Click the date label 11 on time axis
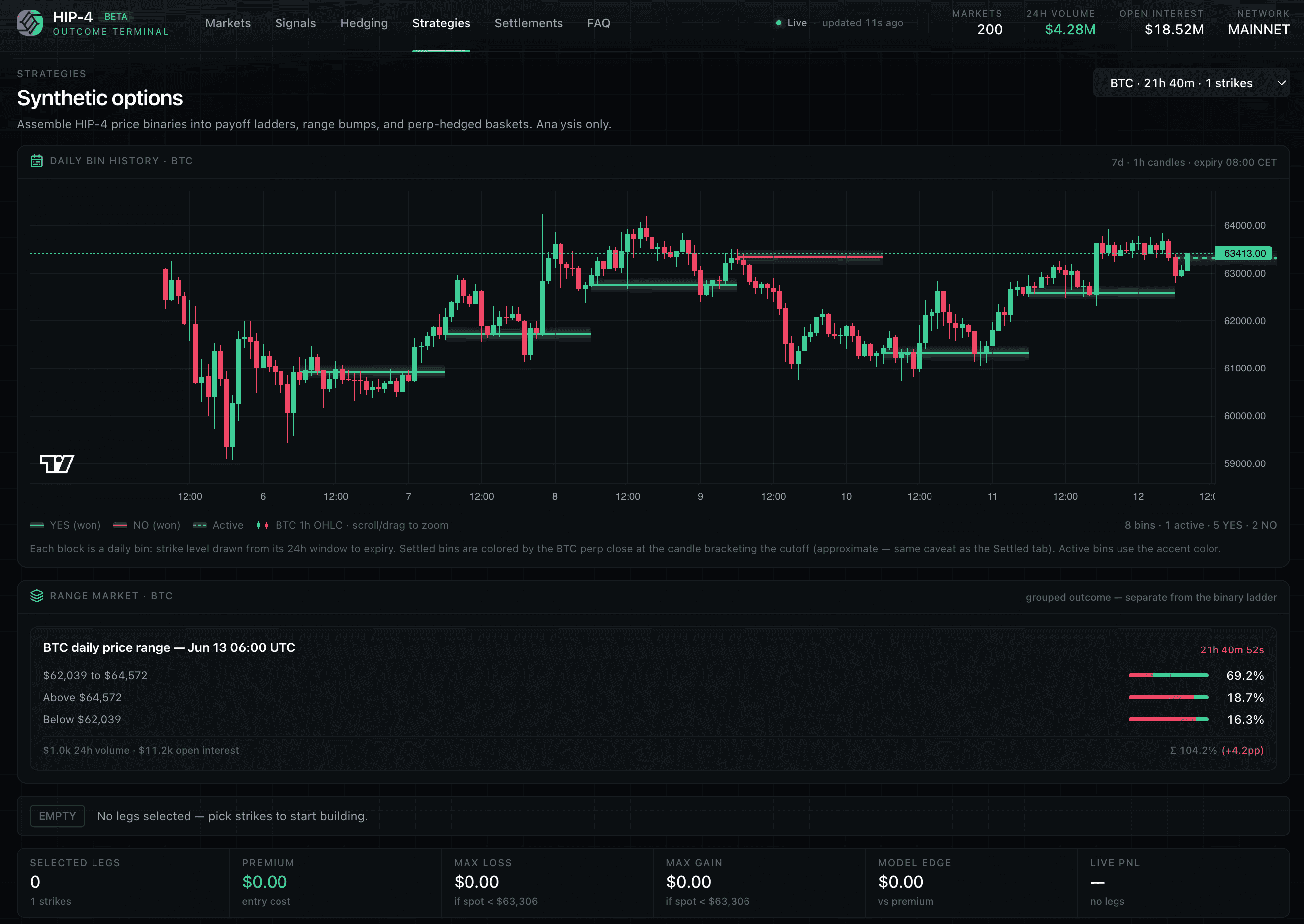Screen dimensions: 1304x924 click(x=992, y=497)
